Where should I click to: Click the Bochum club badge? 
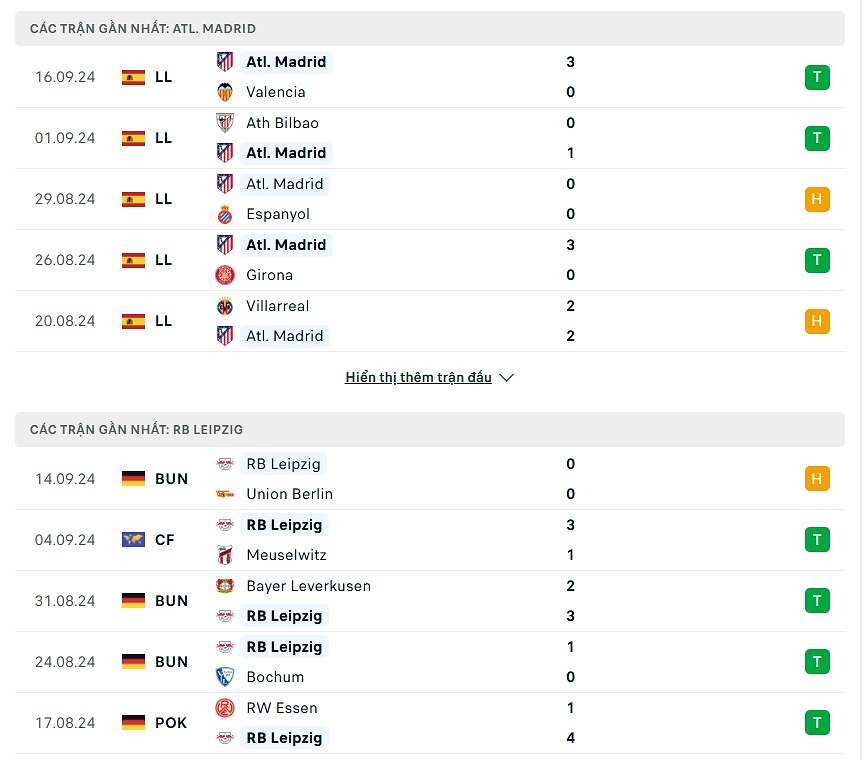[225, 677]
